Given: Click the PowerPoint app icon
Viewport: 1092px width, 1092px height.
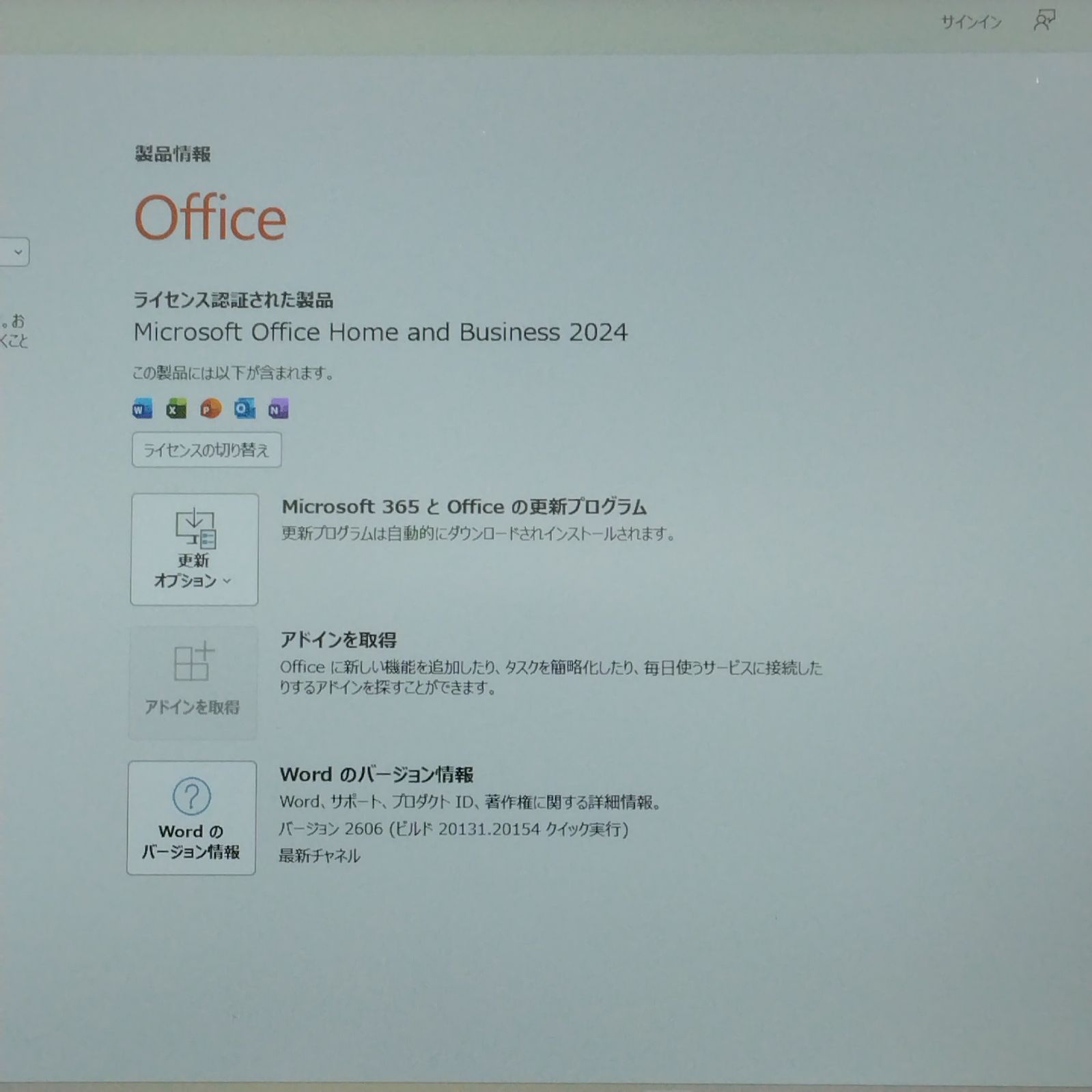Looking at the screenshot, I should click(210, 408).
